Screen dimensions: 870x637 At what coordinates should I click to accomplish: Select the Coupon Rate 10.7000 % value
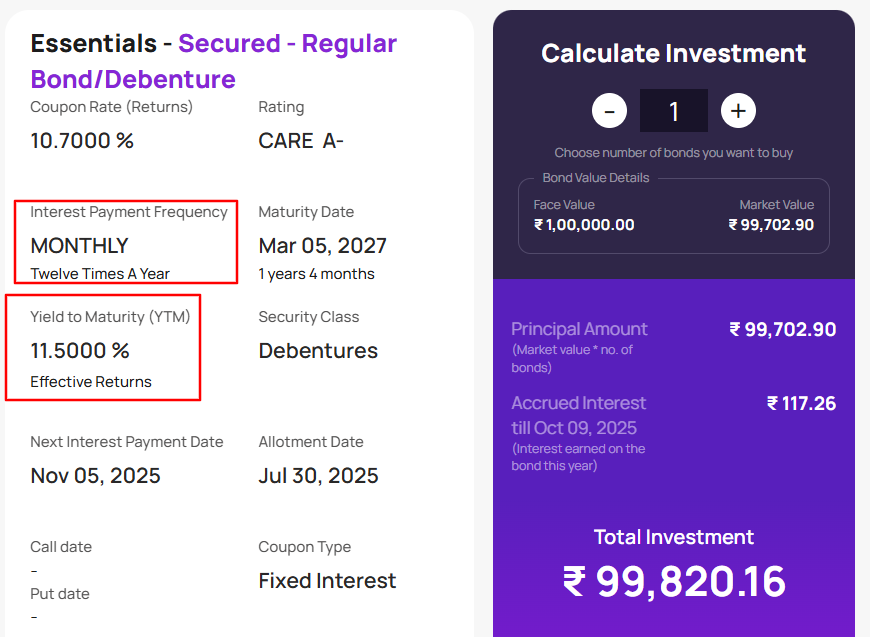[82, 141]
